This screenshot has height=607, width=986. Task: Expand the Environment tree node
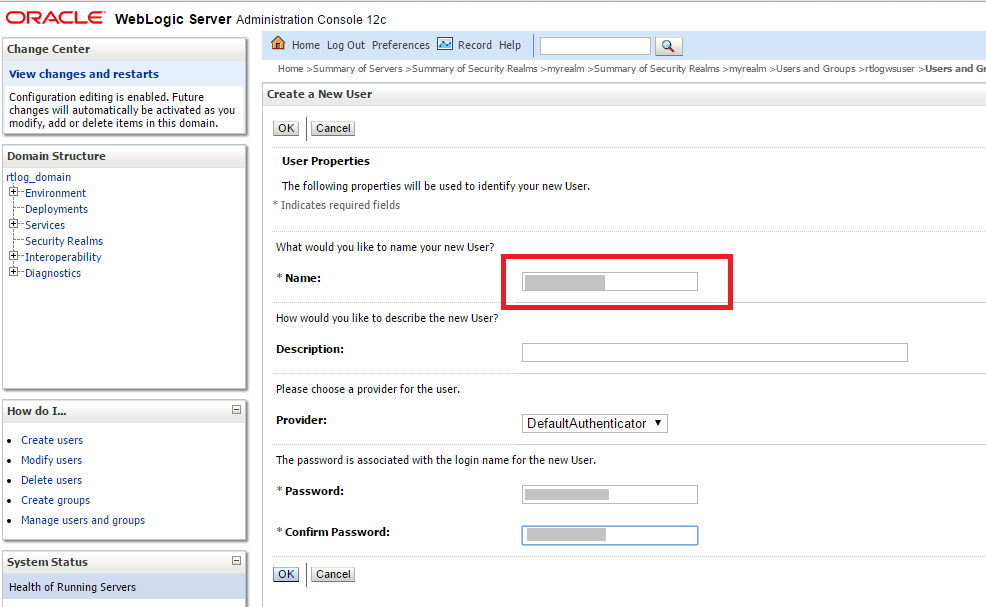pos(13,192)
